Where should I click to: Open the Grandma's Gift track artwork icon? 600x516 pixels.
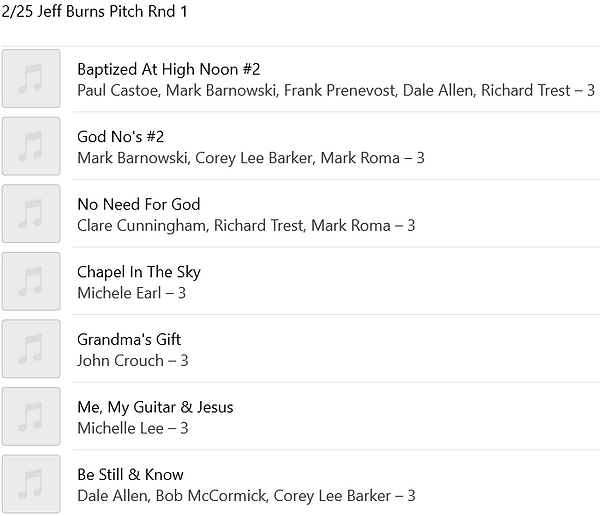[x=31, y=349]
